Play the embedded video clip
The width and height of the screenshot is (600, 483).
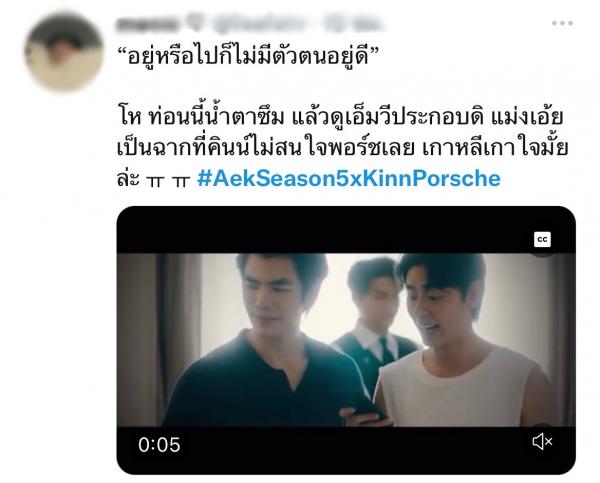(346, 340)
